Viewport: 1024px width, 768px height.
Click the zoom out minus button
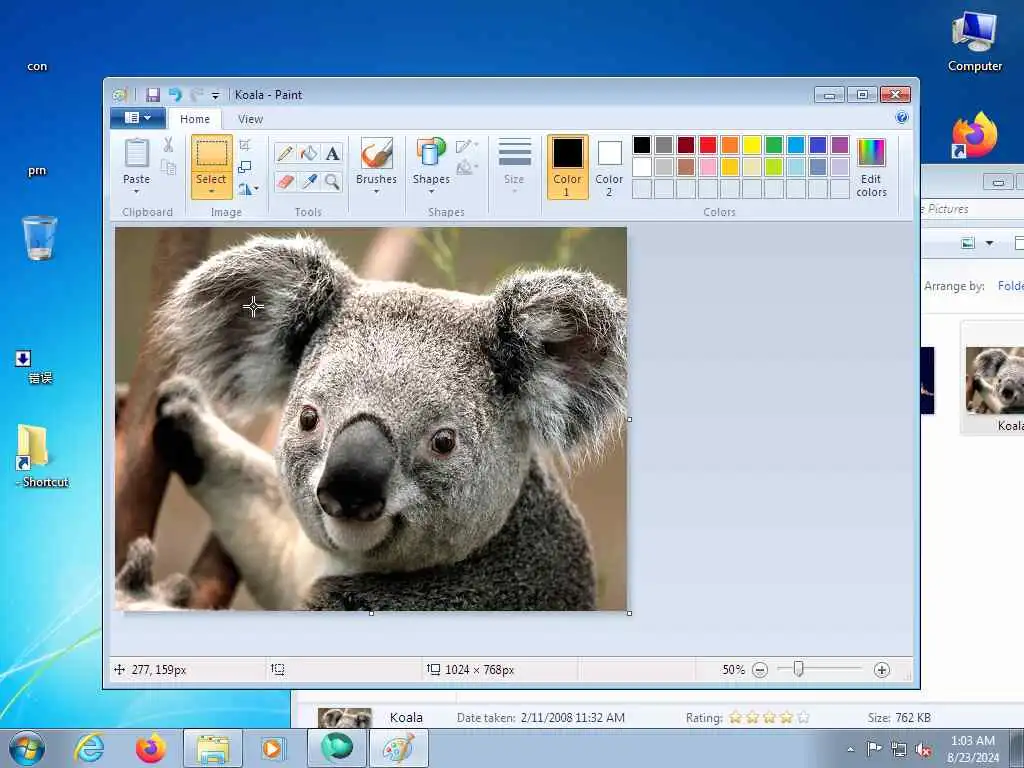tap(760, 670)
